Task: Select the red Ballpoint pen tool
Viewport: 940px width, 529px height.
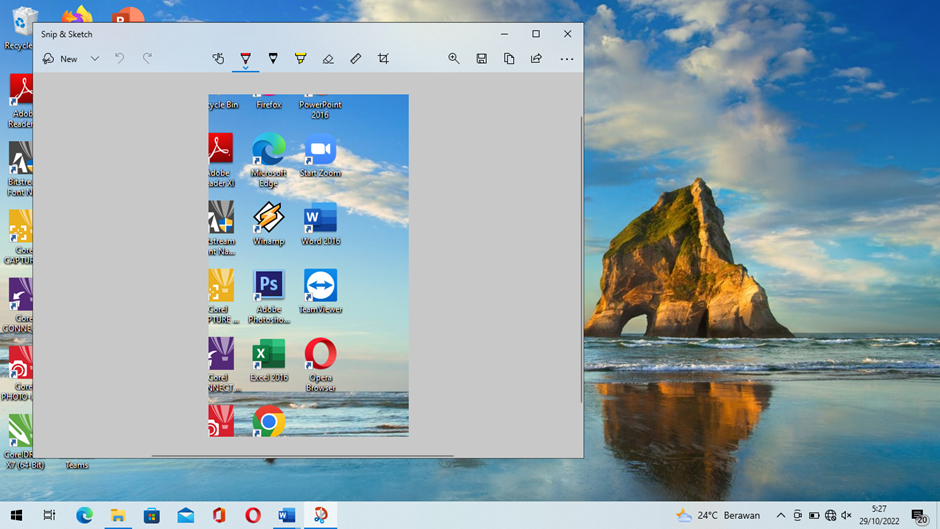Action: 245,58
